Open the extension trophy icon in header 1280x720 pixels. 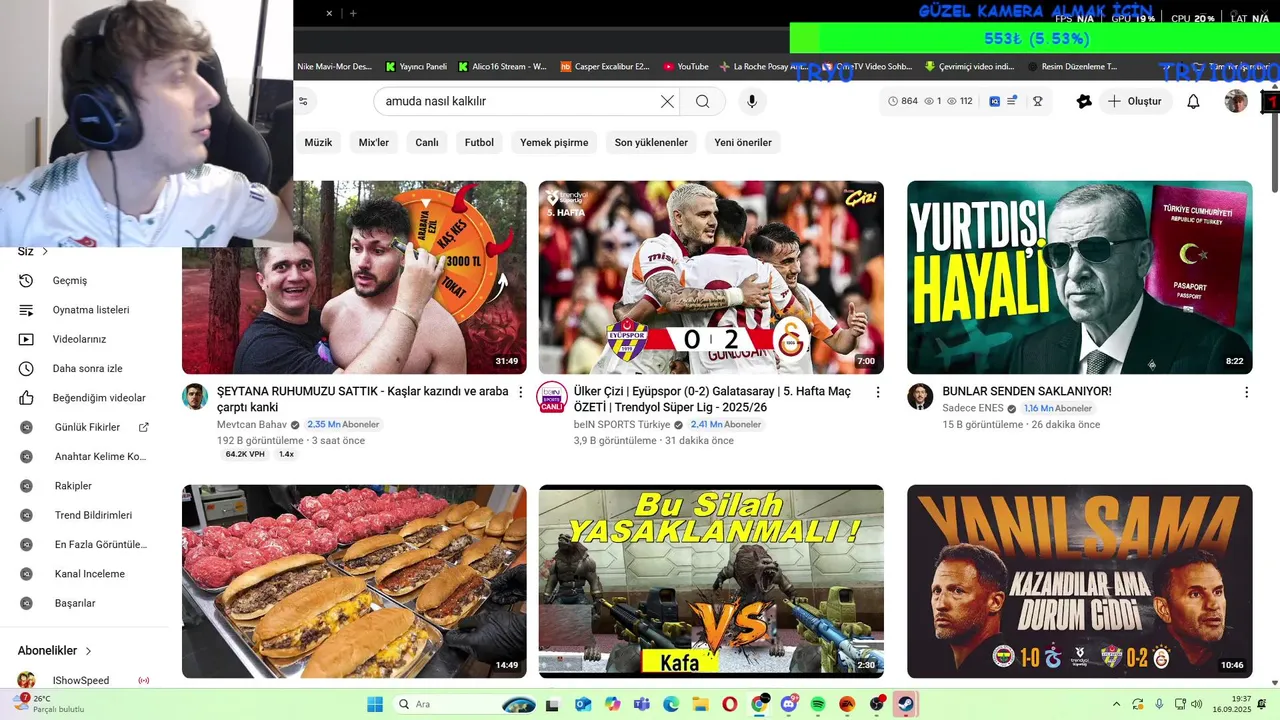pyautogui.click(x=1038, y=101)
